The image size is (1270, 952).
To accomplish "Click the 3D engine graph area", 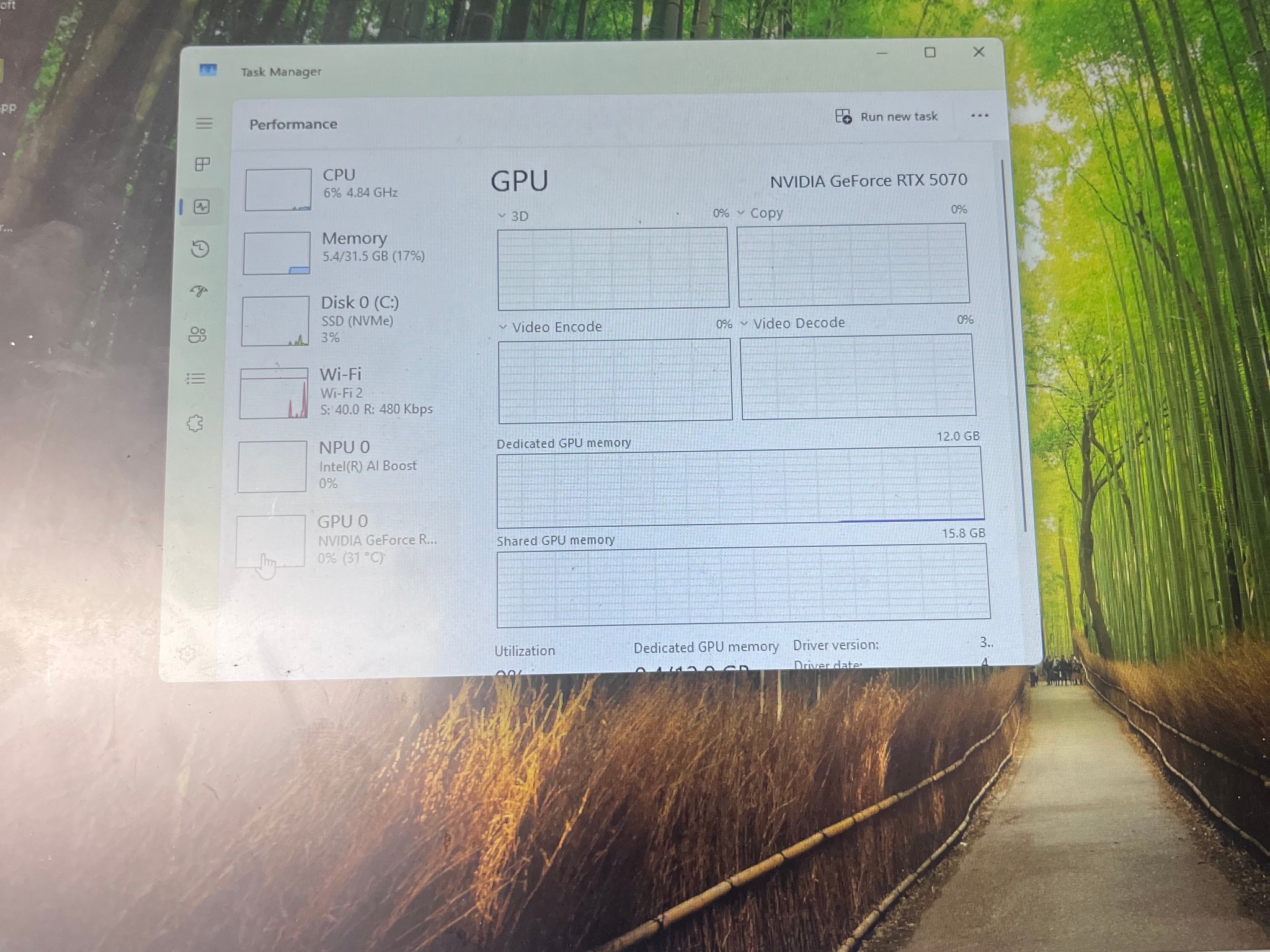I will click(613, 268).
